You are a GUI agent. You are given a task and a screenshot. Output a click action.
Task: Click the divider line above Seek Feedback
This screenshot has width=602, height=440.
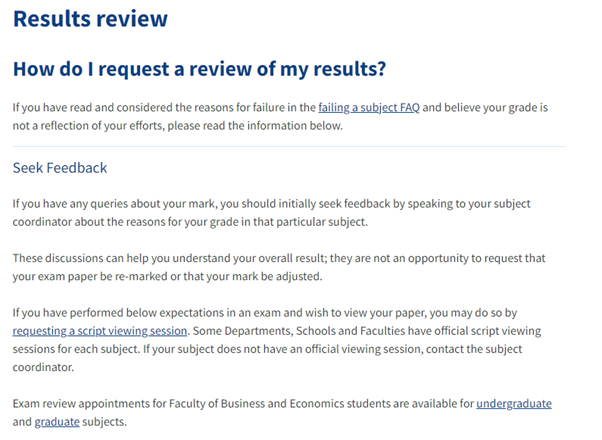coord(288,146)
